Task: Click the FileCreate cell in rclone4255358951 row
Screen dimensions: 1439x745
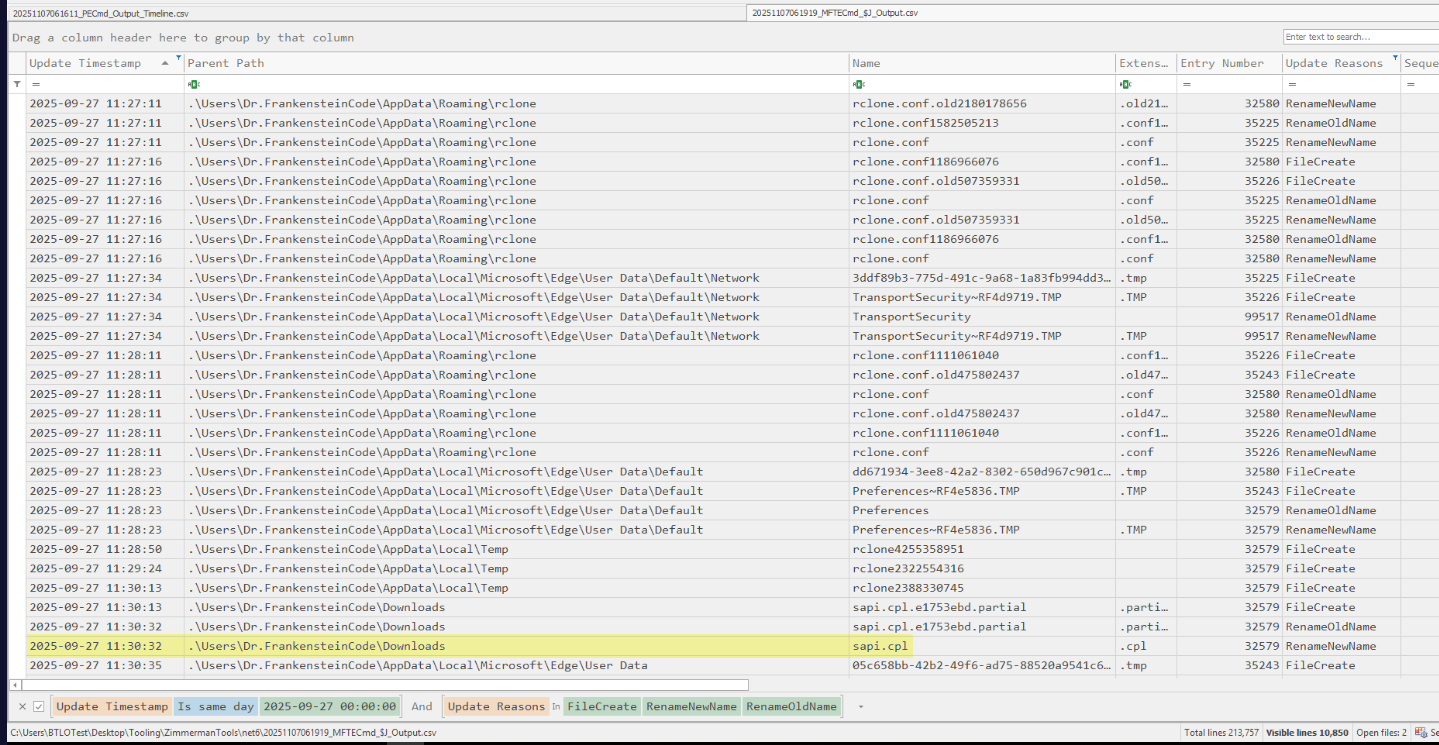Action: [x=1341, y=549]
